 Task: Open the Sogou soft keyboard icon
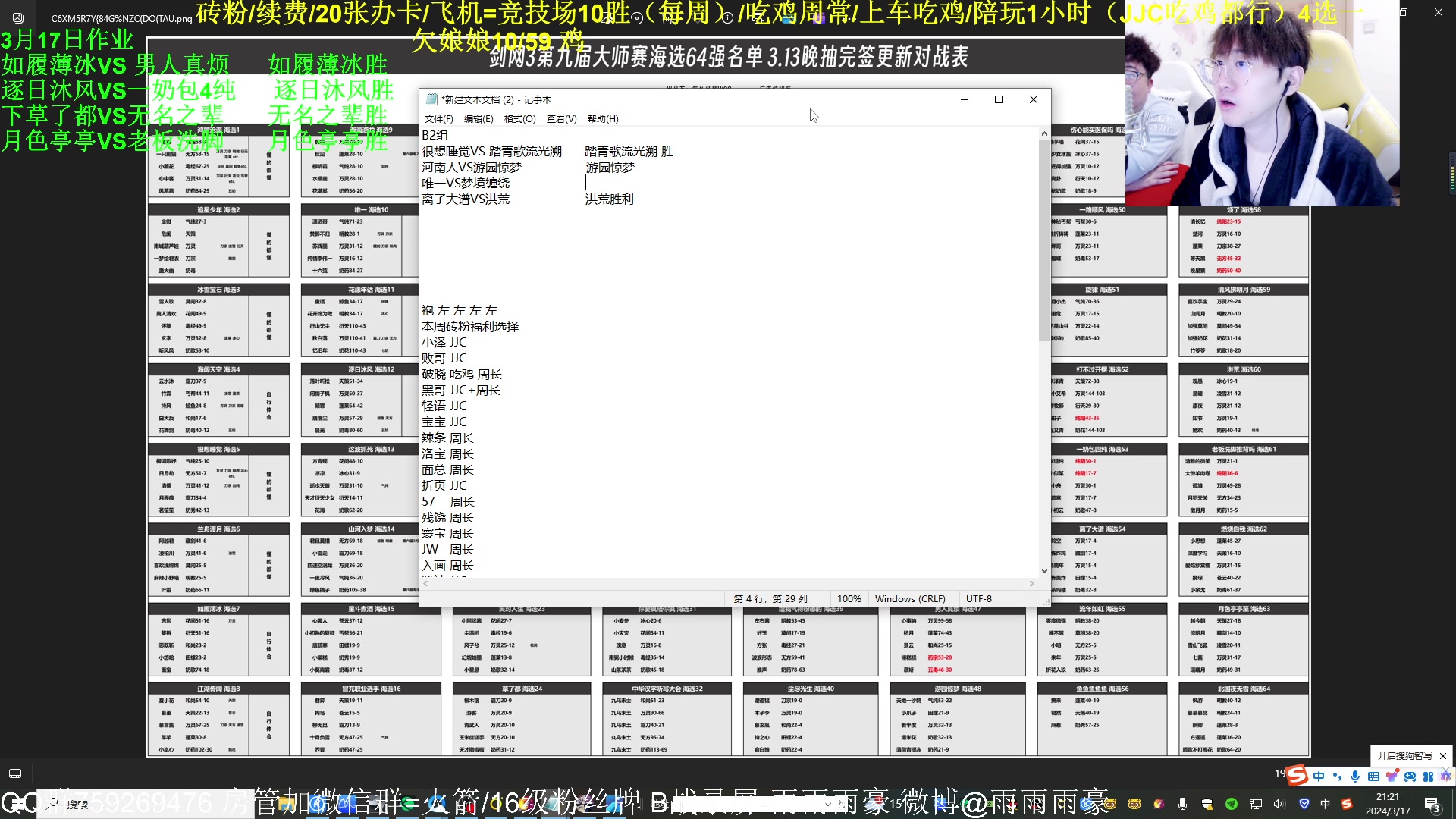point(1373,777)
